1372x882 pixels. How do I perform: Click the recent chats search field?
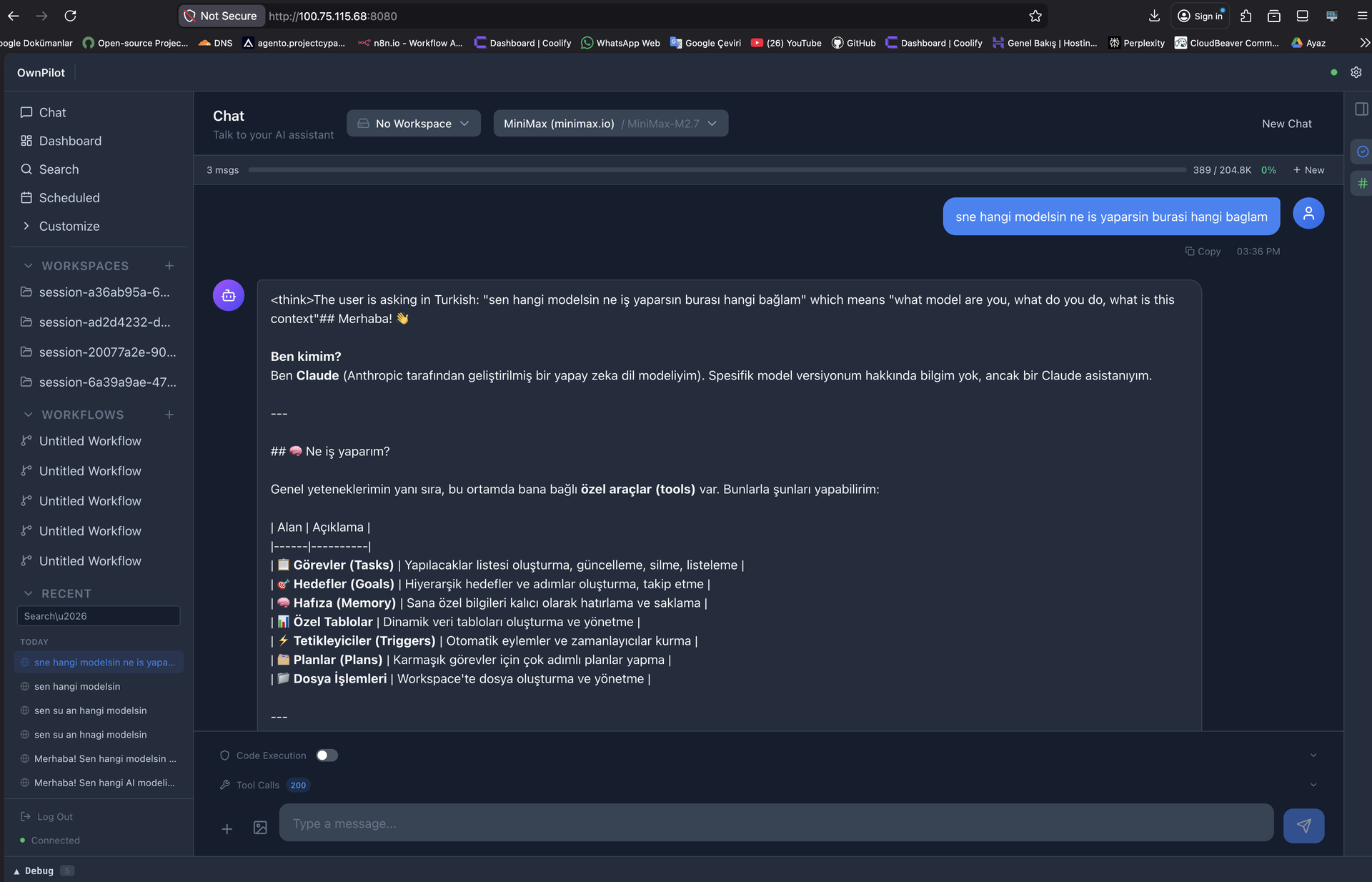pos(99,616)
